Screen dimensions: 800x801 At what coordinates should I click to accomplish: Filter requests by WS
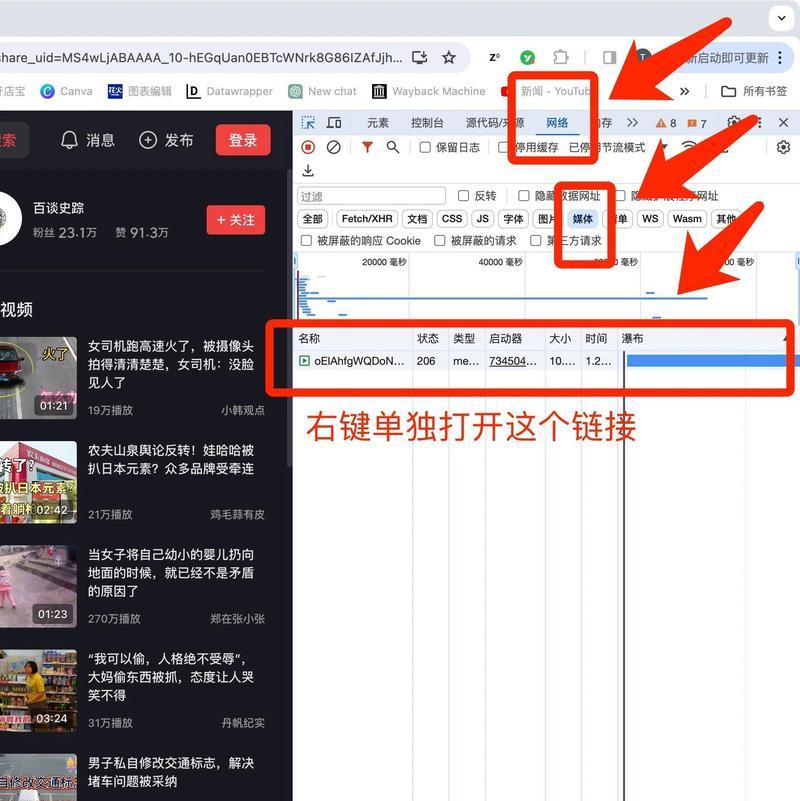point(650,219)
